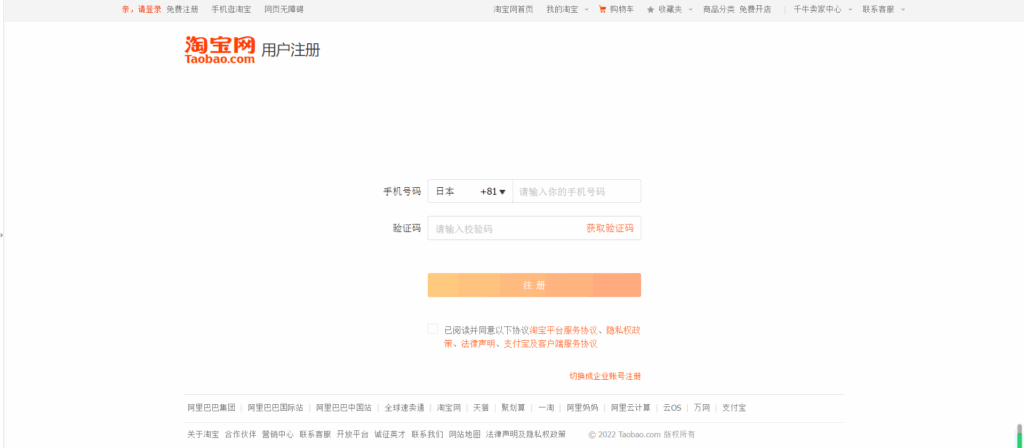The image size is (1024, 448).
Task: Click 获取验证码 to get code
Action: (x=610, y=228)
